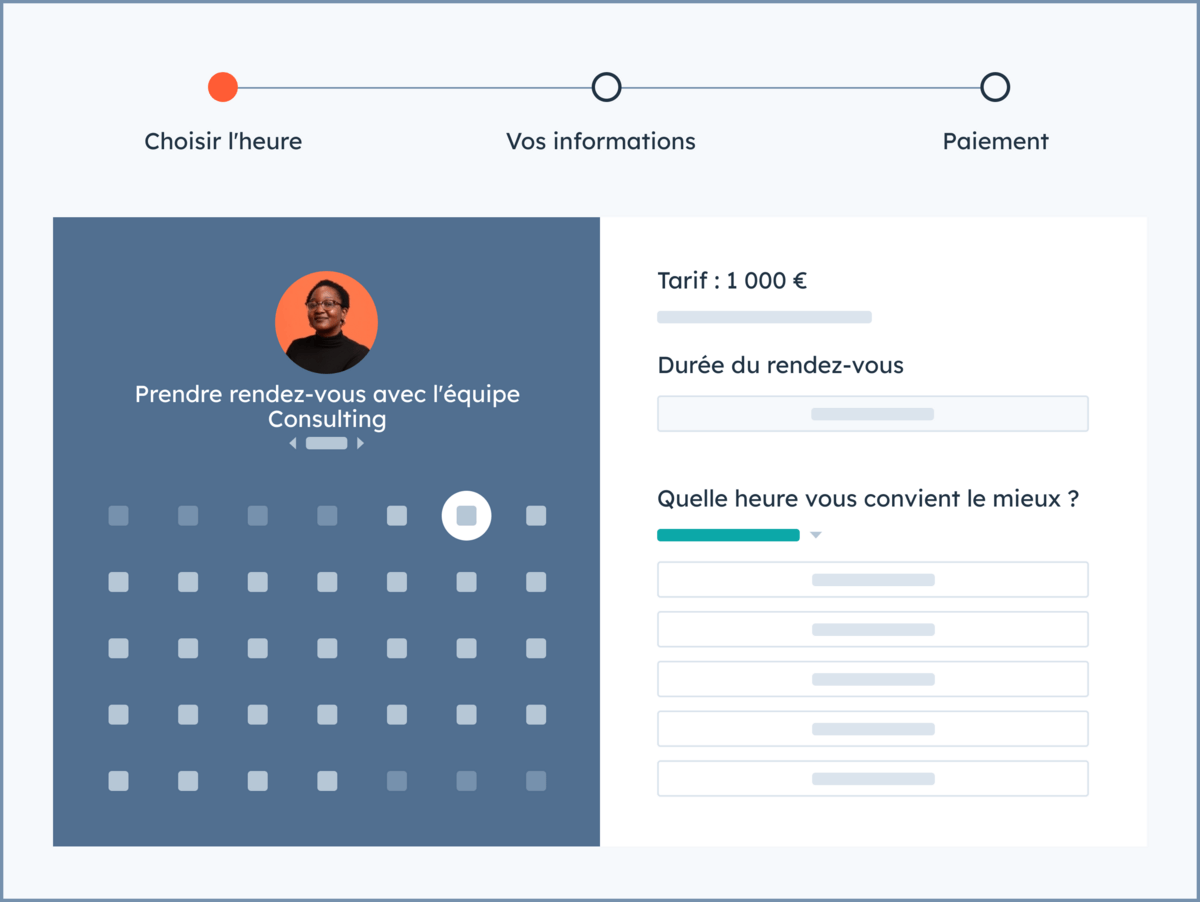Click the orange Choisir l'heure step circle
The width and height of the screenshot is (1200, 902).
[223, 87]
